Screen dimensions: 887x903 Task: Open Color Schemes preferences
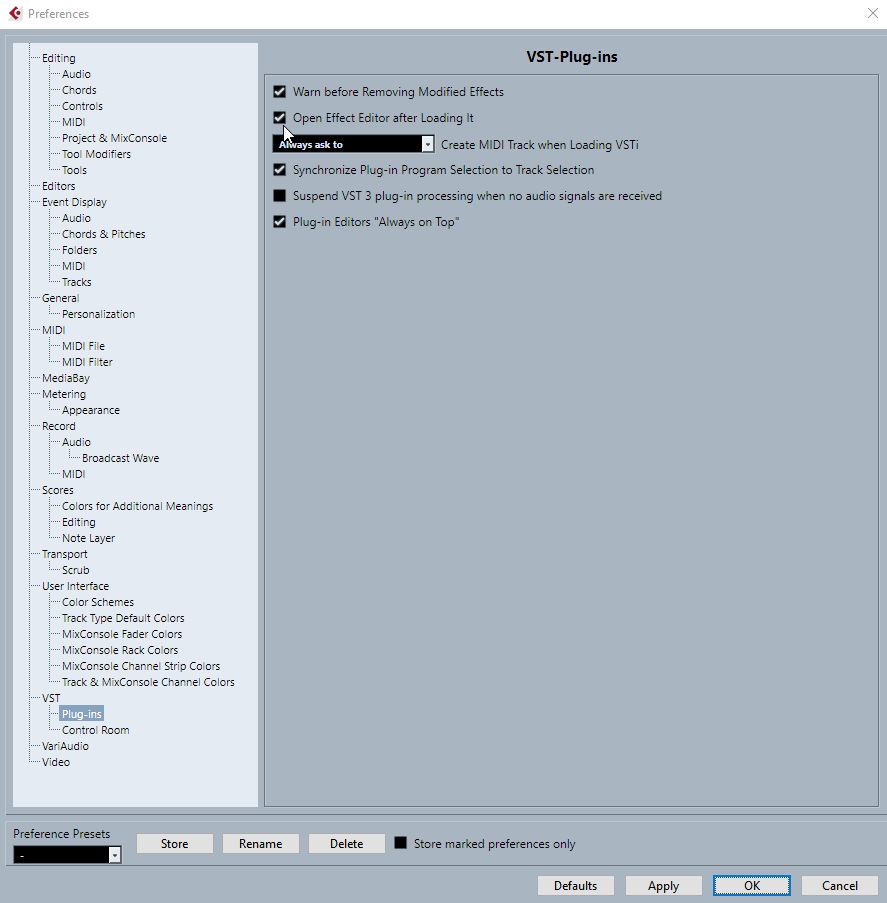coord(98,602)
